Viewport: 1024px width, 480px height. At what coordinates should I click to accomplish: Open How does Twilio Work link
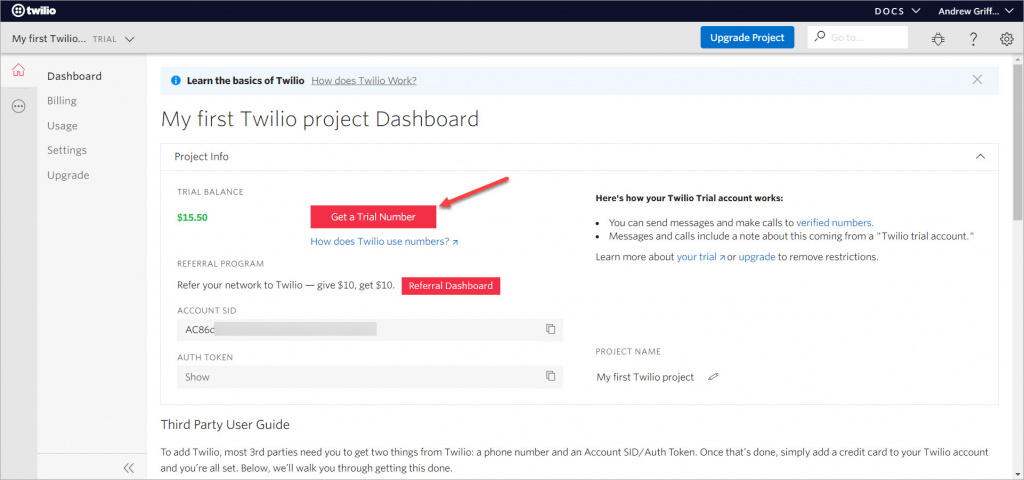coord(364,81)
